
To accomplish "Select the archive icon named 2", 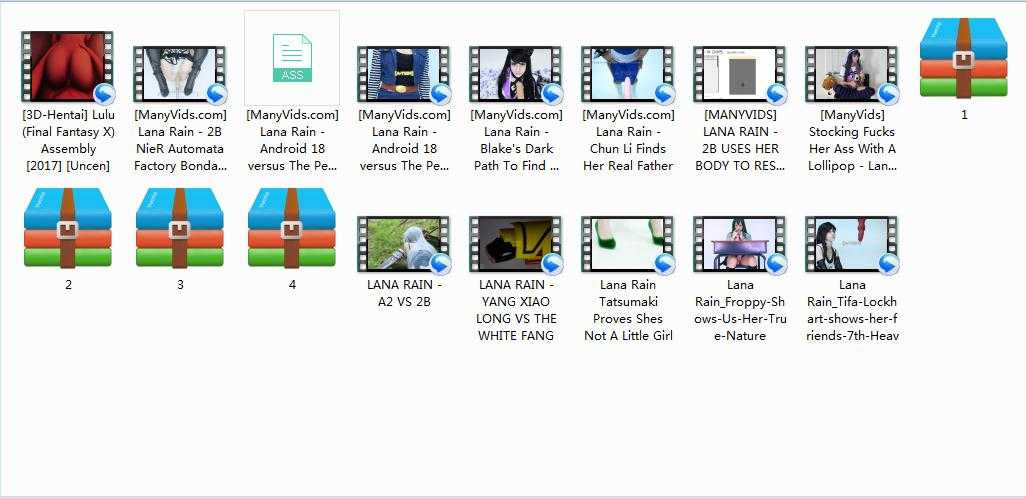I will [x=68, y=228].
